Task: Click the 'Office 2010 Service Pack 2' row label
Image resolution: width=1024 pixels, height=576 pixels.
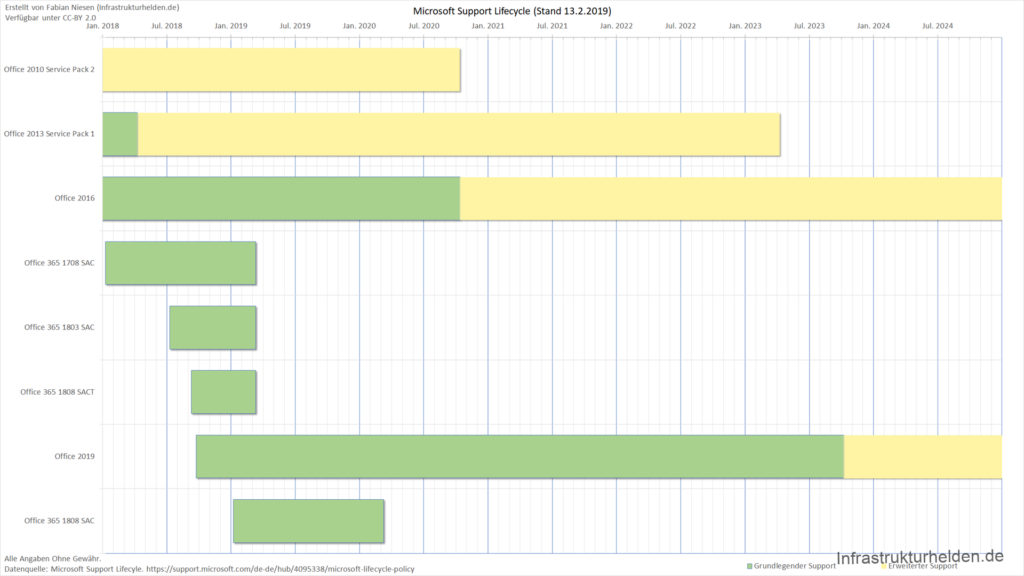Action: [49, 69]
